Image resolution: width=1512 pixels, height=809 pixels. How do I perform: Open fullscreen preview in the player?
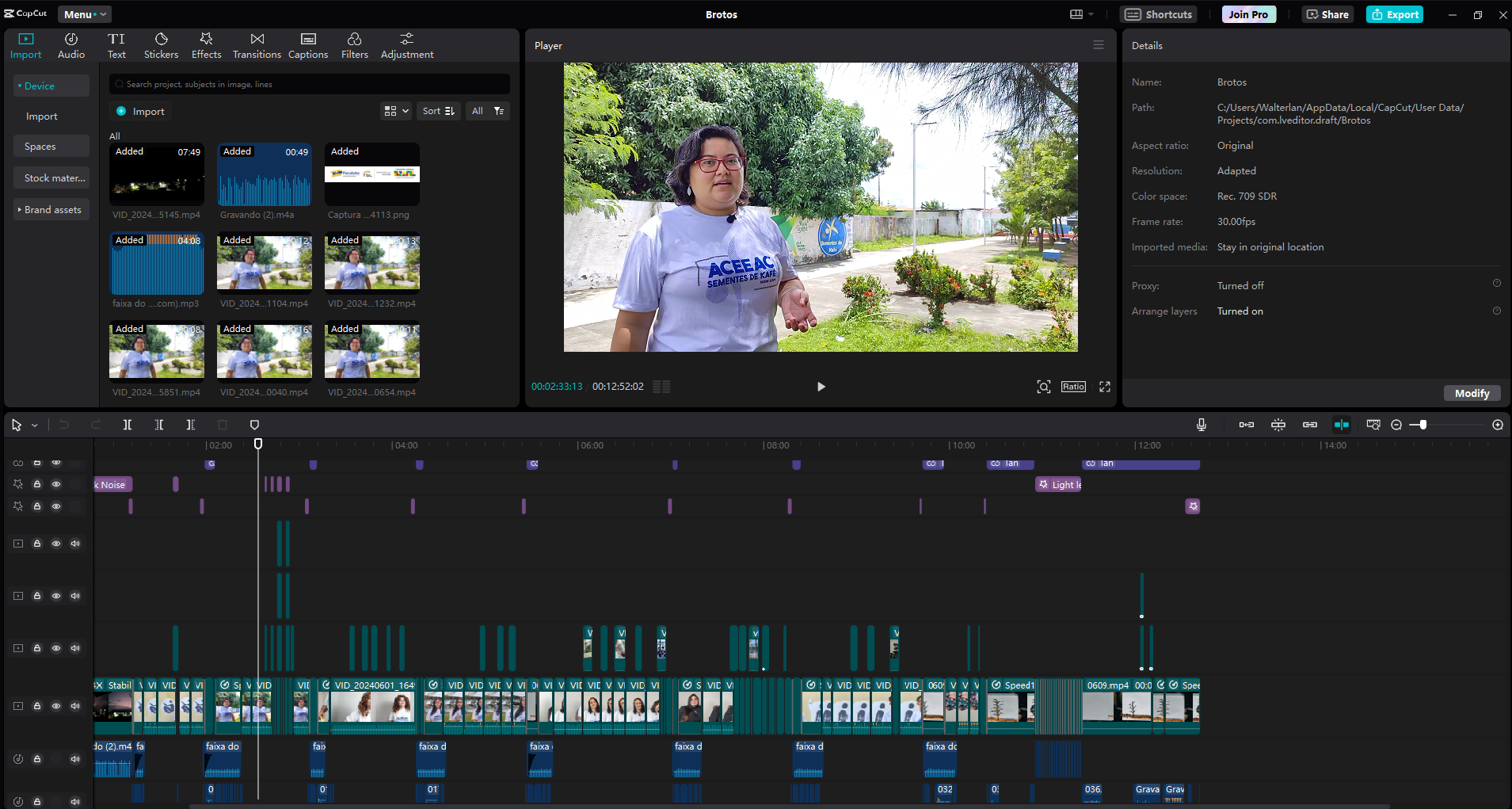(1105, 387)
